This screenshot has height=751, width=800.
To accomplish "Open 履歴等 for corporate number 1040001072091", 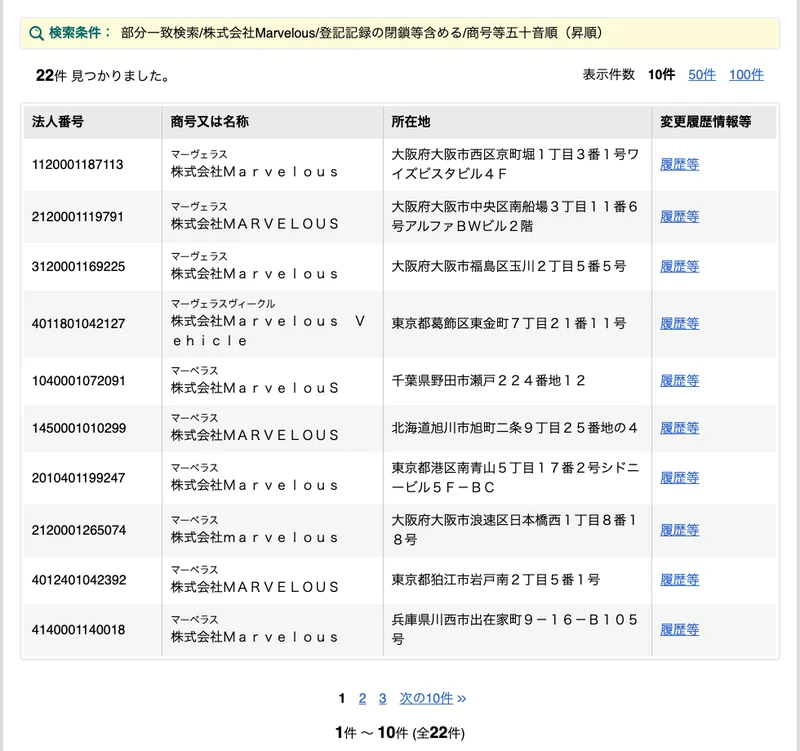I will [679, 381].
